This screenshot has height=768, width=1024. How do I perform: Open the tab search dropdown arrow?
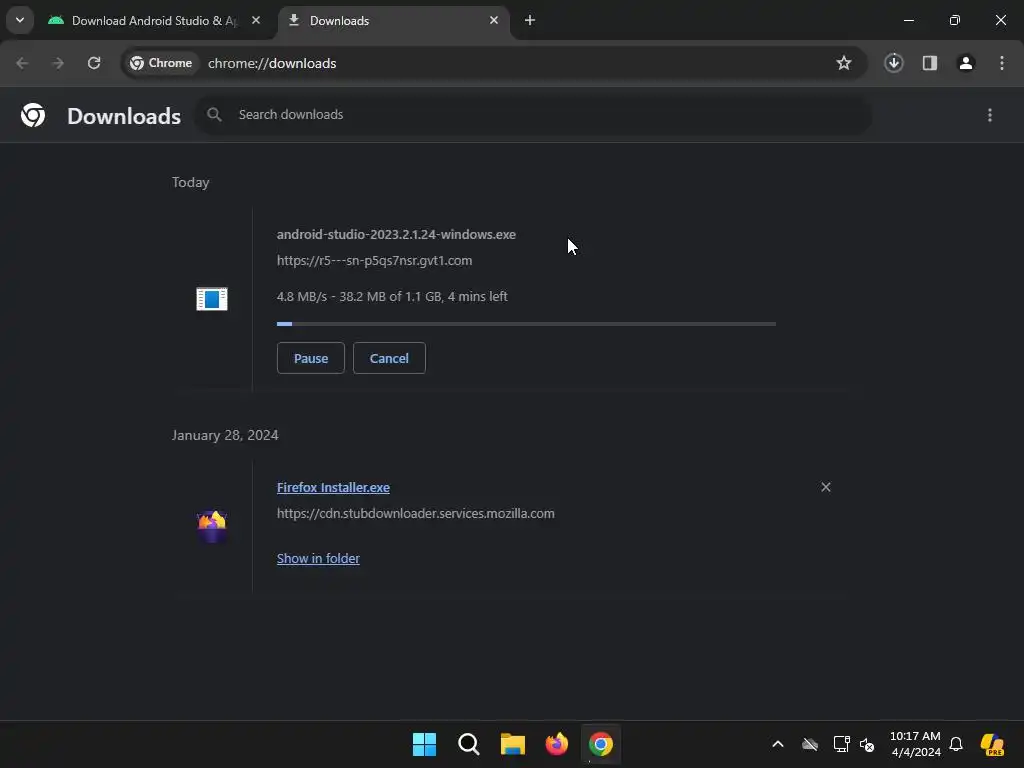tap(20, 20)
